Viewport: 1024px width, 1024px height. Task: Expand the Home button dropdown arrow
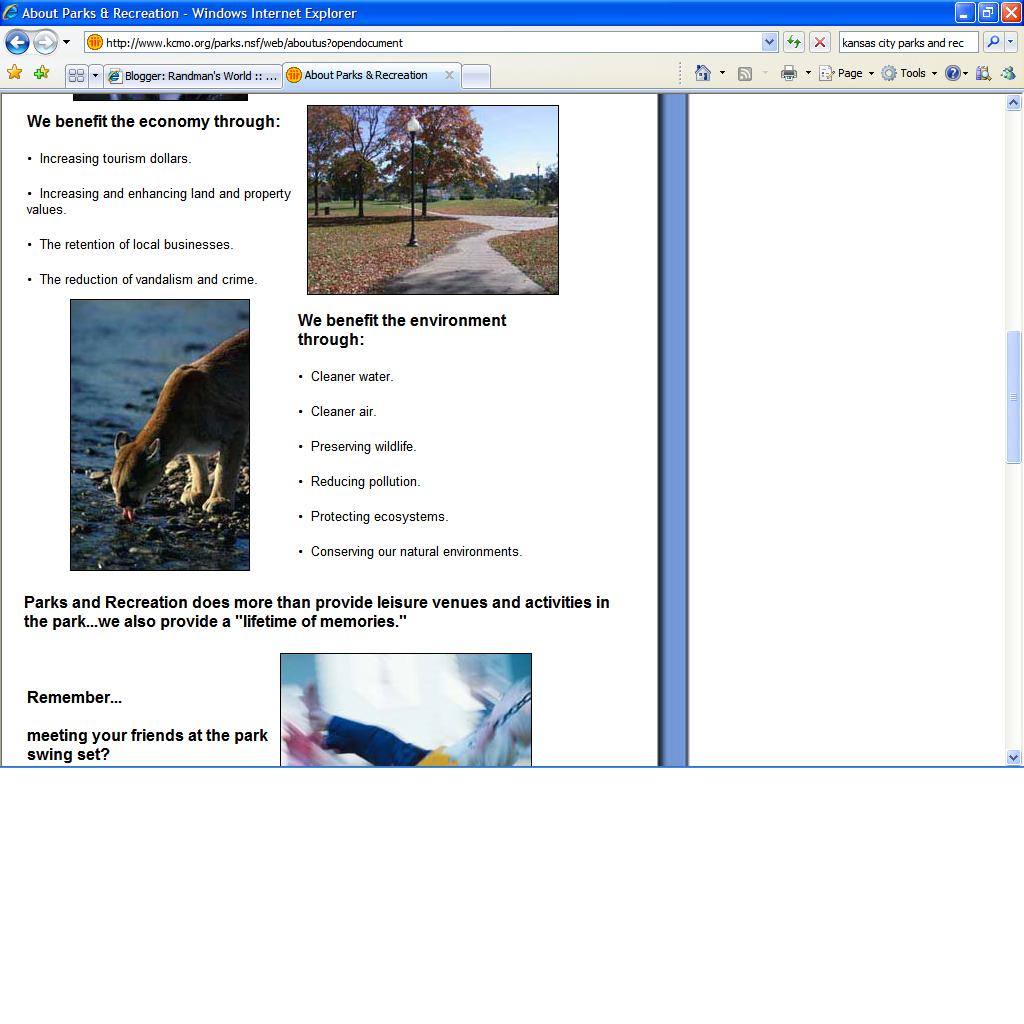coord(722,73)
